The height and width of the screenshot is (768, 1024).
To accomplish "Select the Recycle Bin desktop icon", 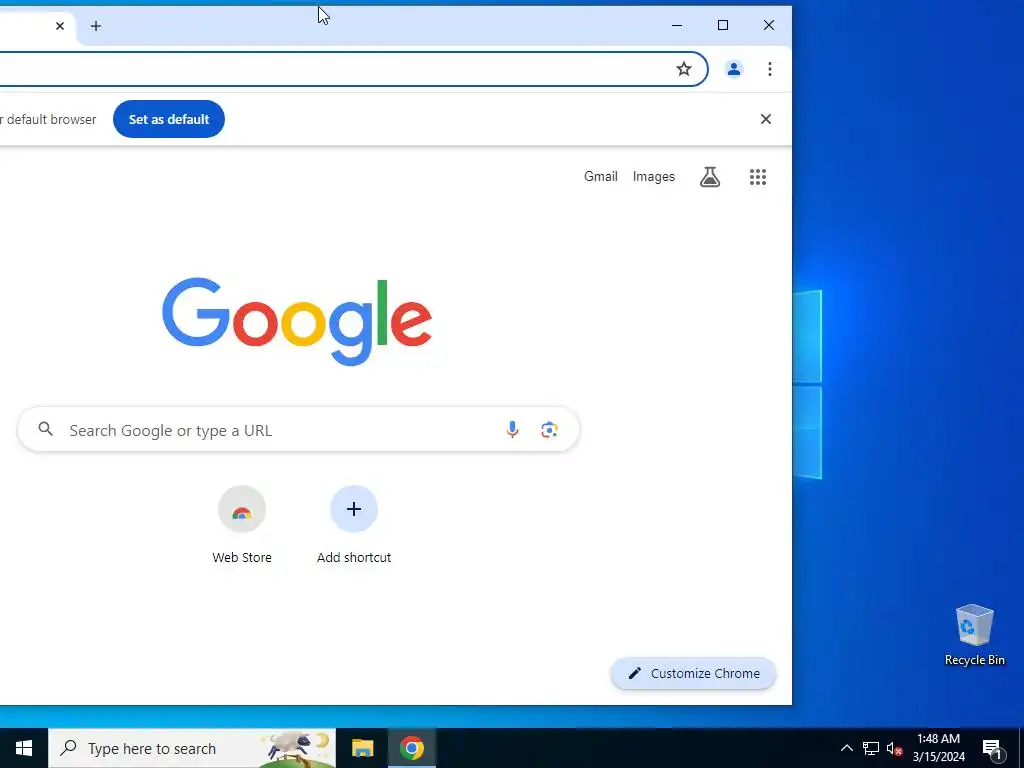I will click(x=974, y=634).
